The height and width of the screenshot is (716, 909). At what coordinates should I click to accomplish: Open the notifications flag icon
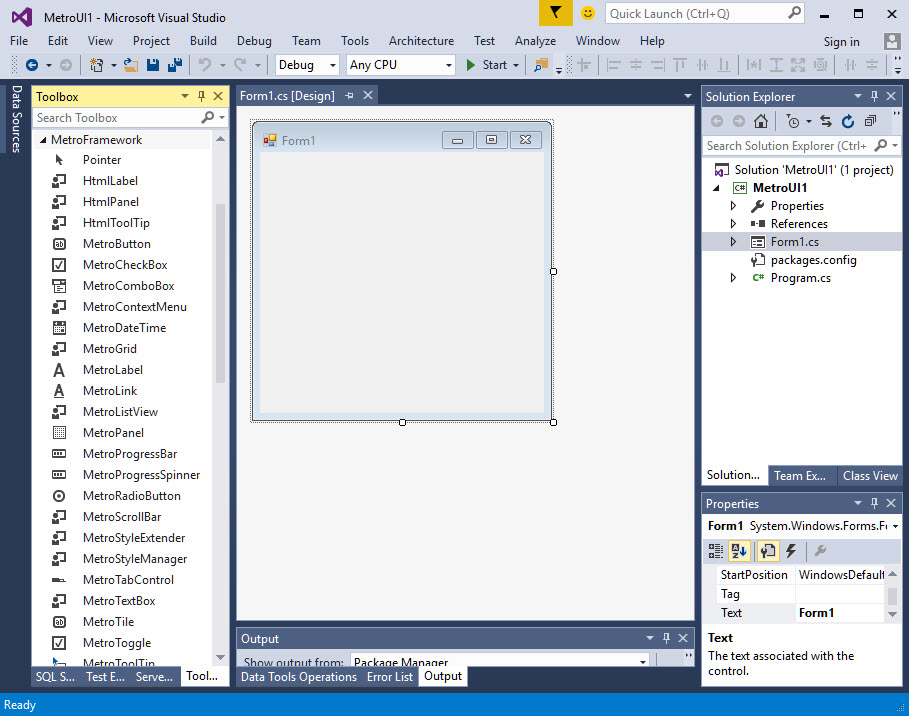pos(556,13)
